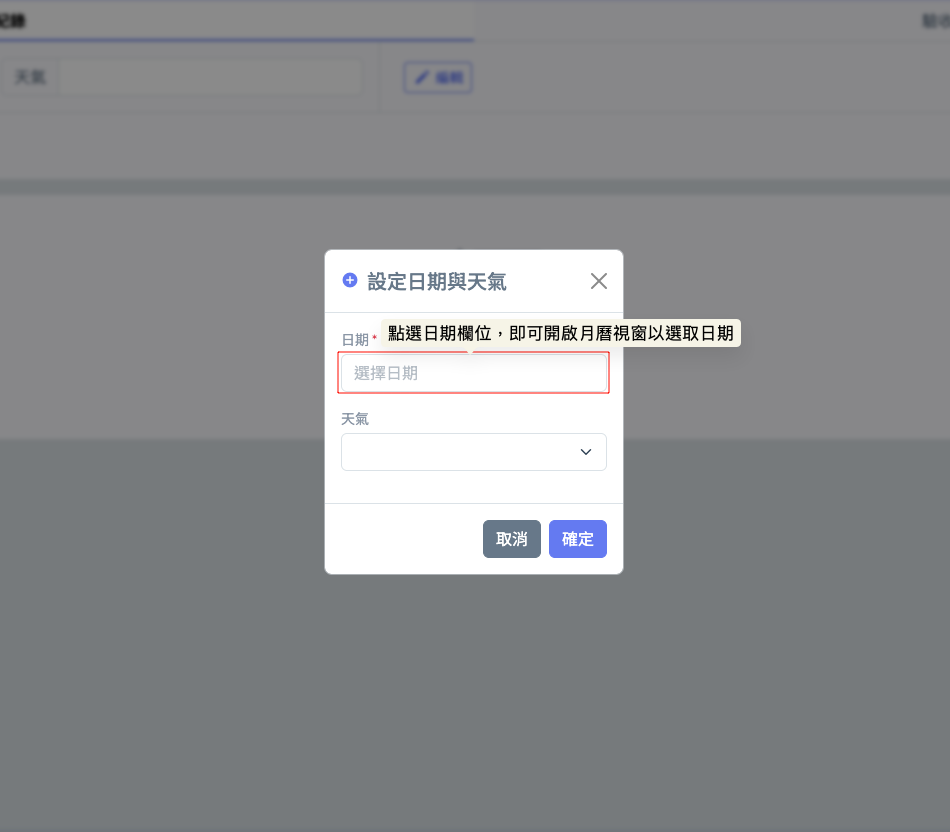The height and width of the screenshot is (832, 950).
Task: Click the dialog footer area left of 取消
Action: click(x=404, y=539)
